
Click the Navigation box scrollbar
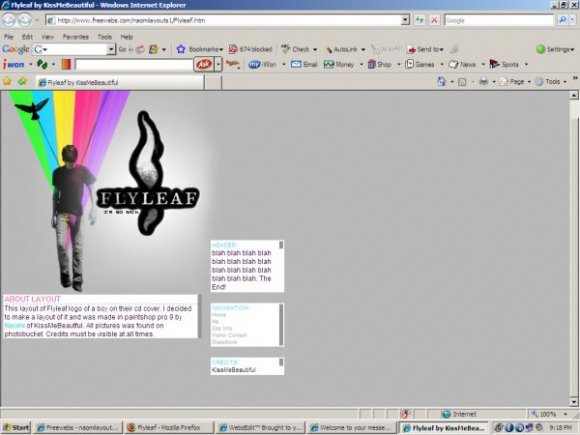[281, 325]
